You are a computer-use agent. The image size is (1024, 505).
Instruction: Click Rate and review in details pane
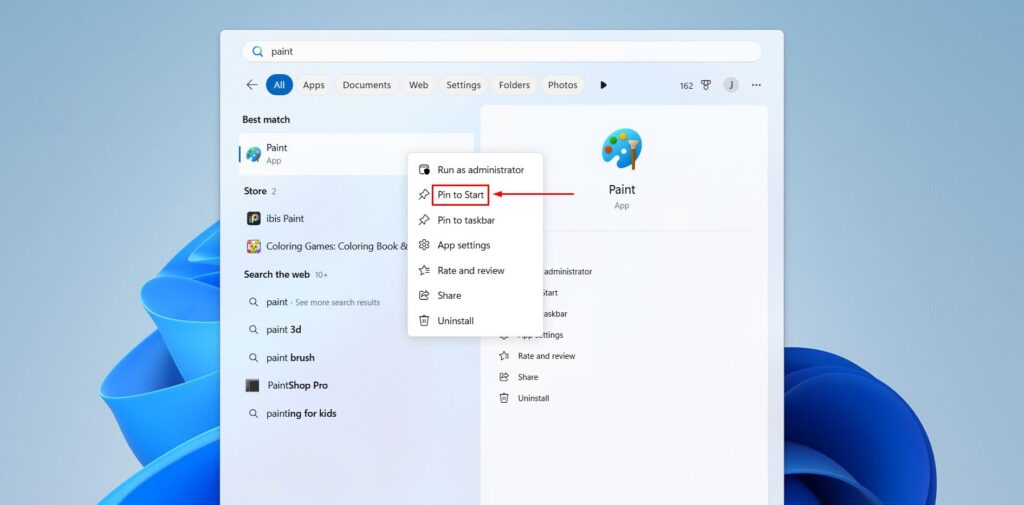546,356
